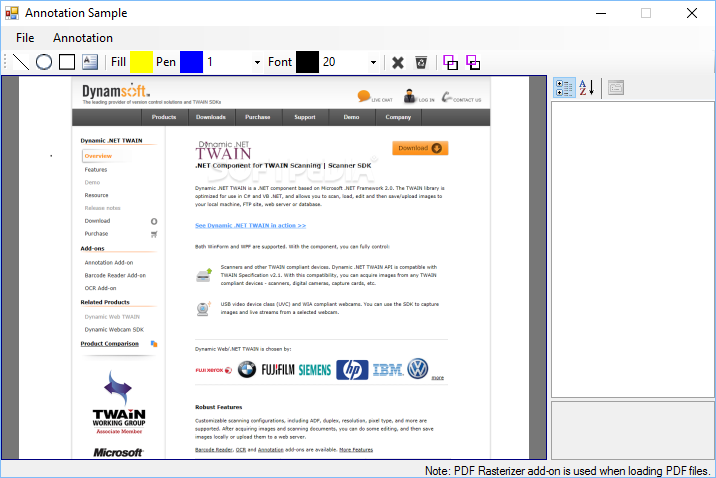Image resolution: width=716 pixels, height=478 pixels.
Task: Click the webcam device icon
Action: tap(203, 309)
